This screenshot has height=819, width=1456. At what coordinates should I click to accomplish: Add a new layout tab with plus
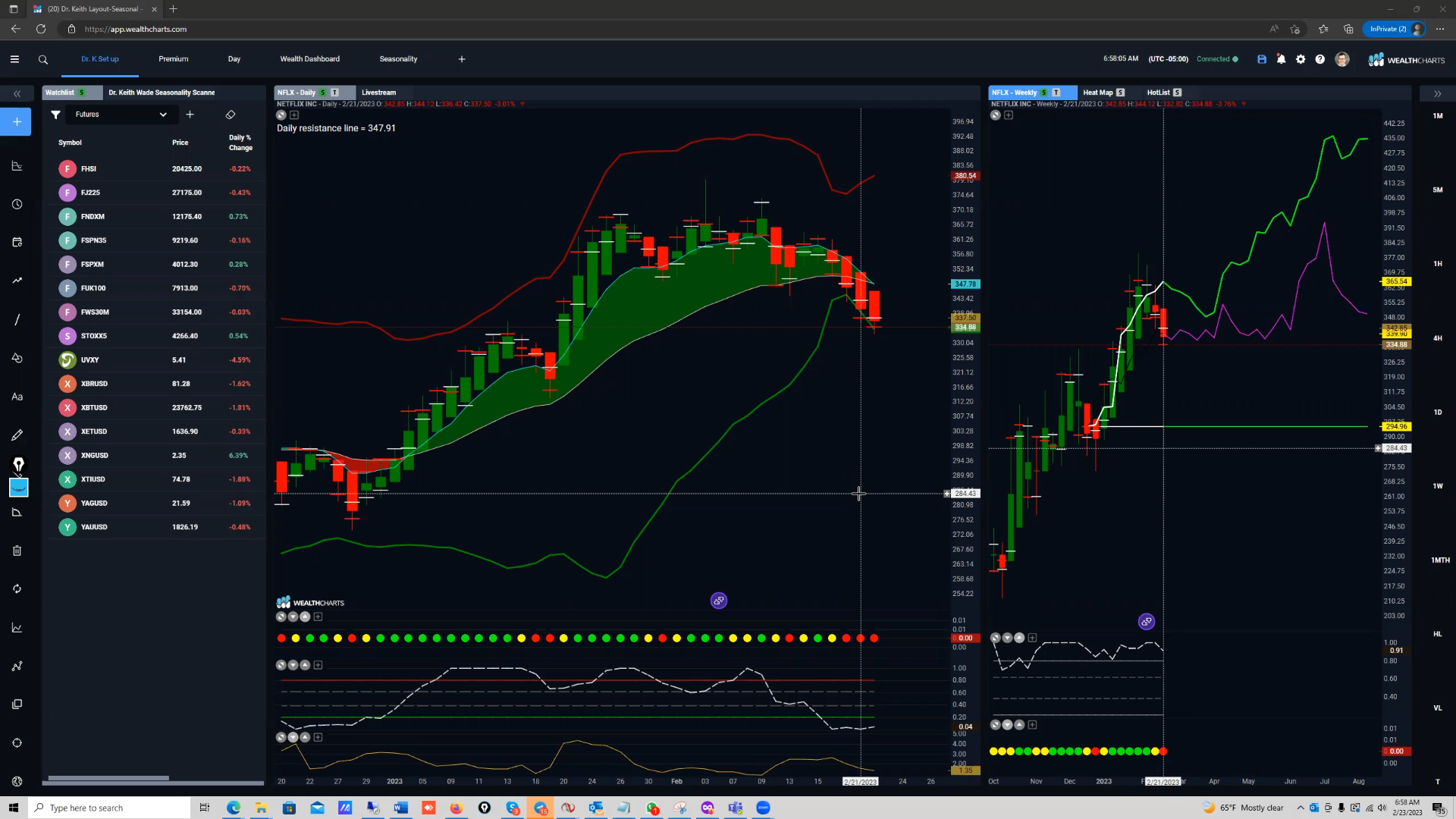coord(462,59)
